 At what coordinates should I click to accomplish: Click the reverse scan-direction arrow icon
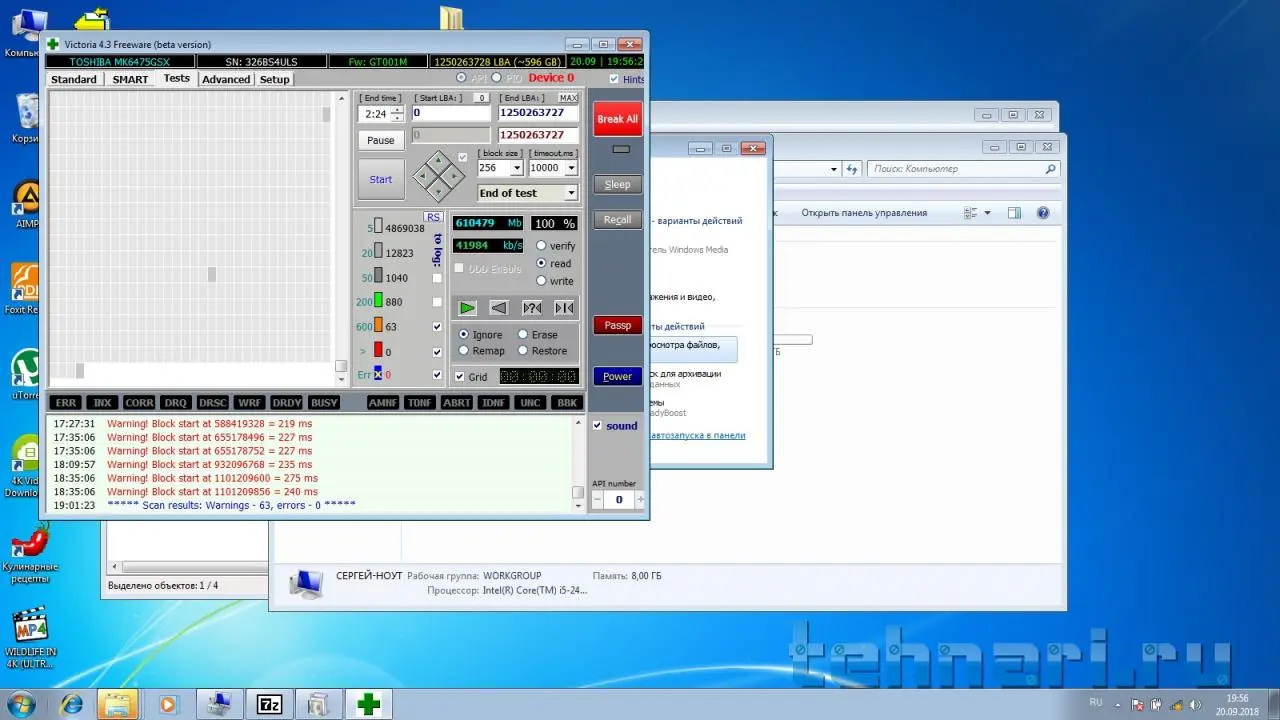coord(499,308)
